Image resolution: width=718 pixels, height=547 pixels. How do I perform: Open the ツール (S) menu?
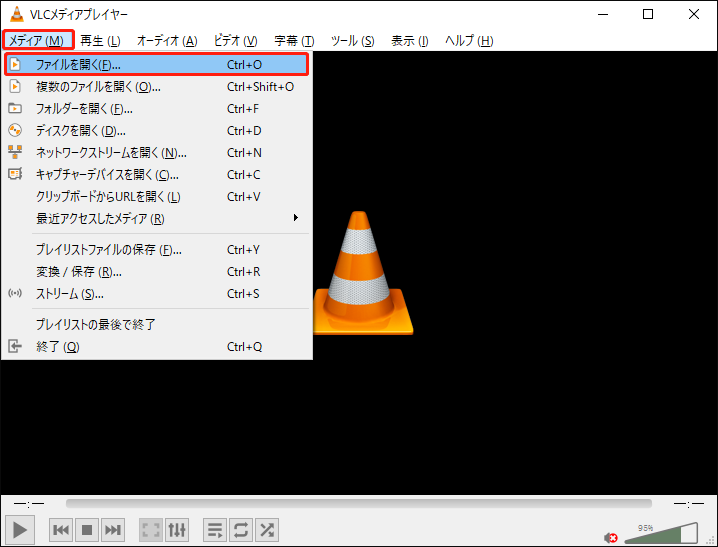coord(353,41)
